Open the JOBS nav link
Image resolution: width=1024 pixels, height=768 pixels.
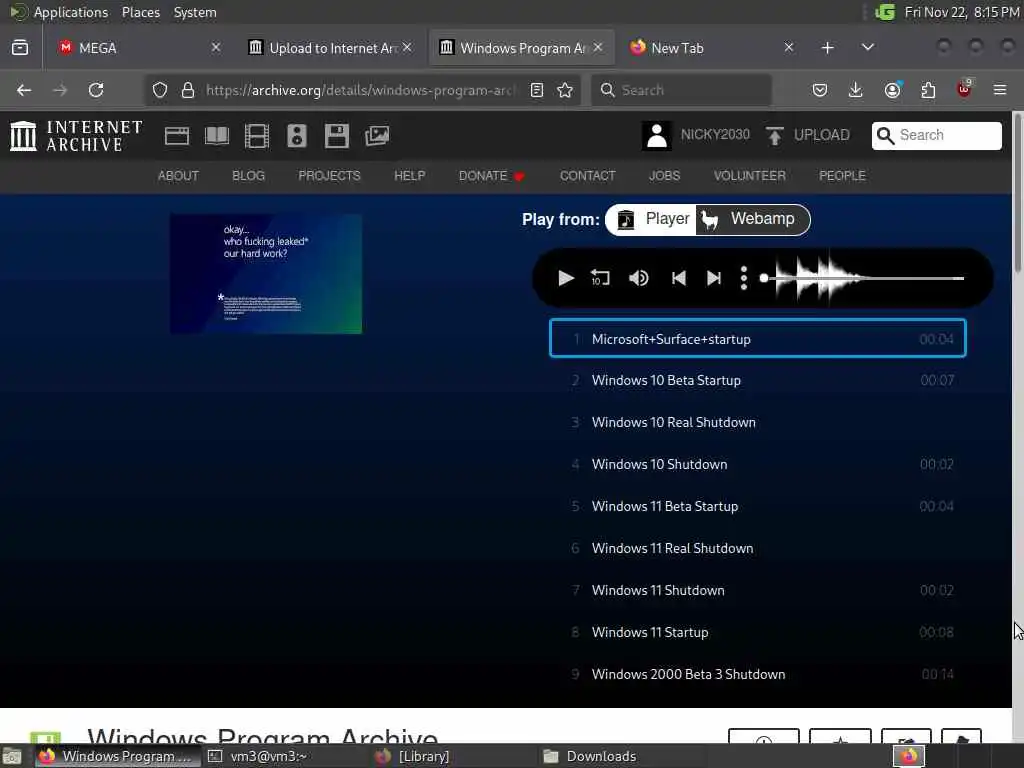coord(664,176)
